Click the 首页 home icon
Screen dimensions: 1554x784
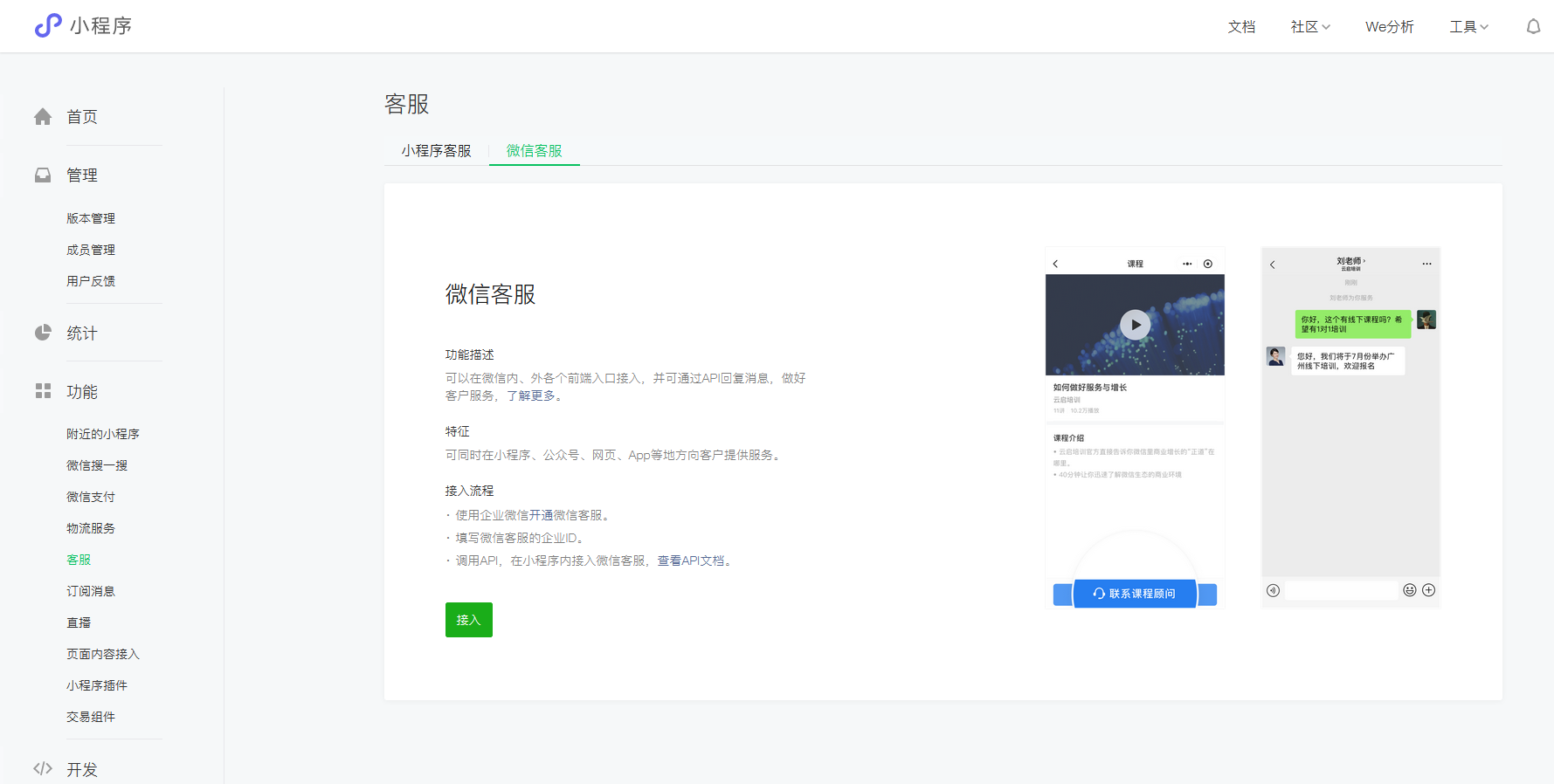click(43, 117)
